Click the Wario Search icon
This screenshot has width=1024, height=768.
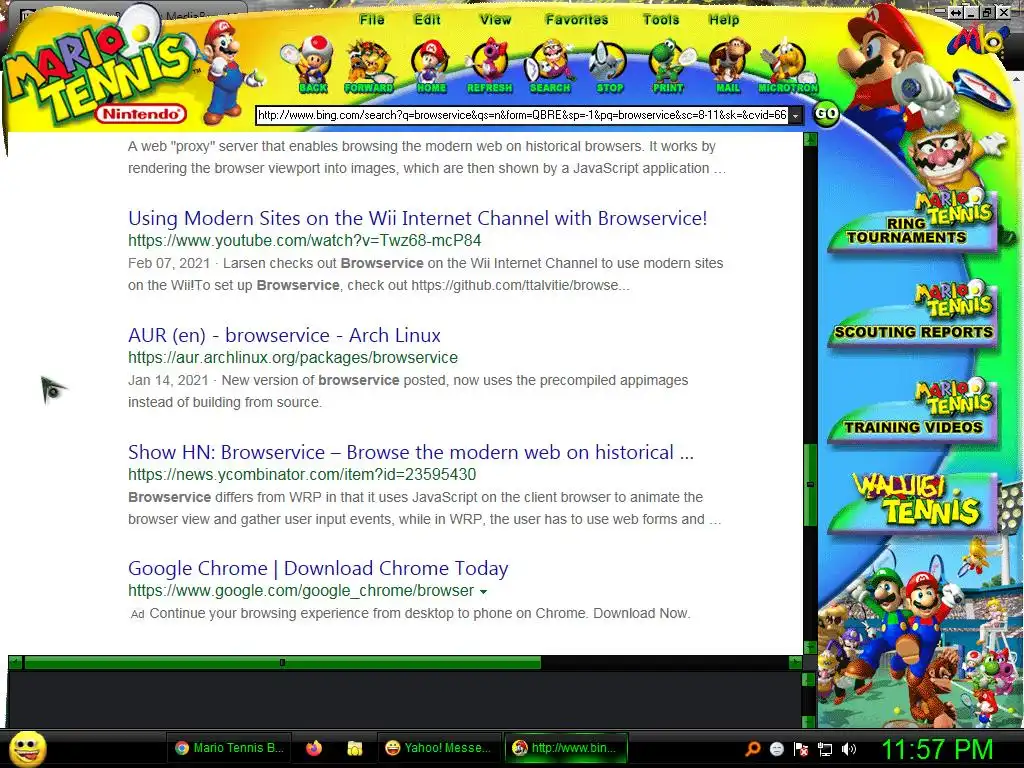click(x=549, y=67)
